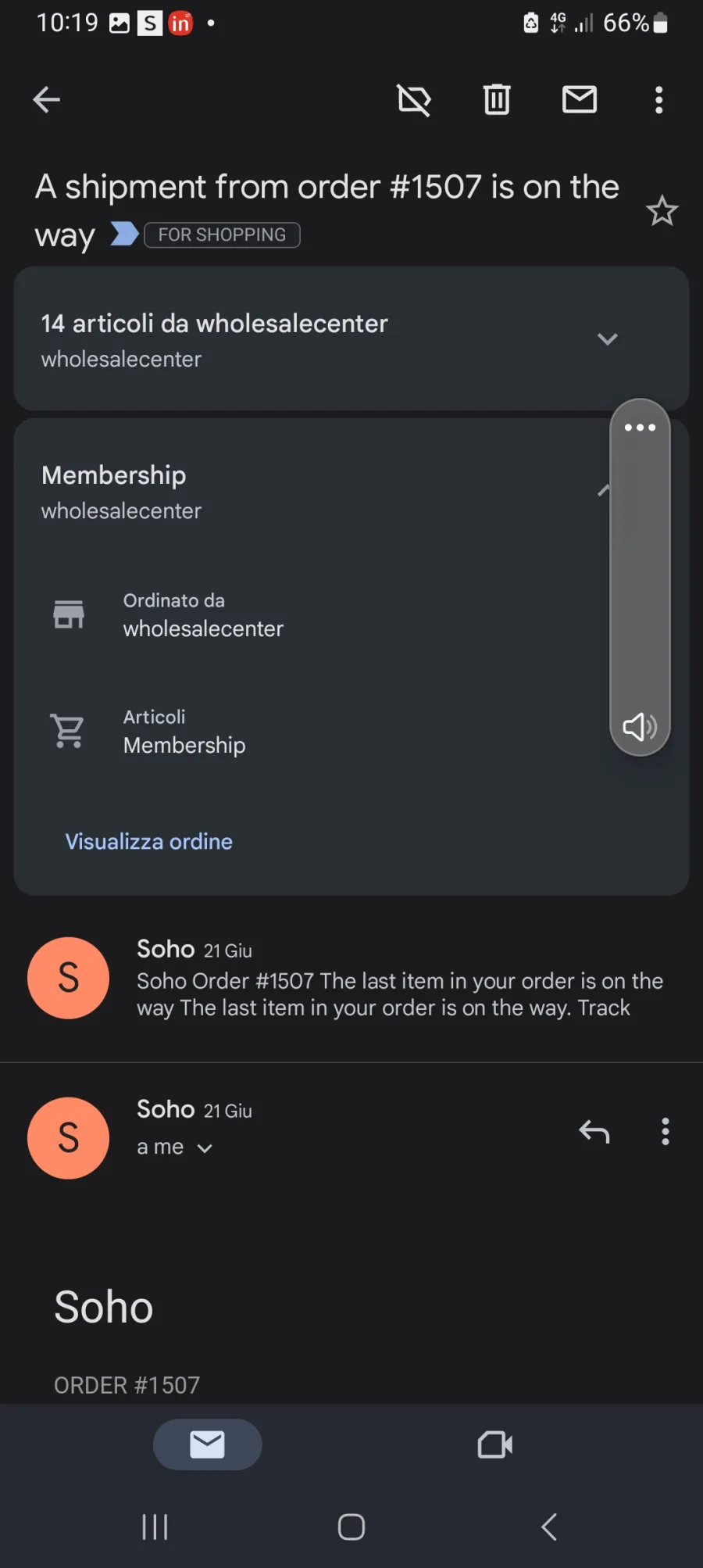Star this shipment email
Viewport: 703px width, 1568px height.
[662, 210]
